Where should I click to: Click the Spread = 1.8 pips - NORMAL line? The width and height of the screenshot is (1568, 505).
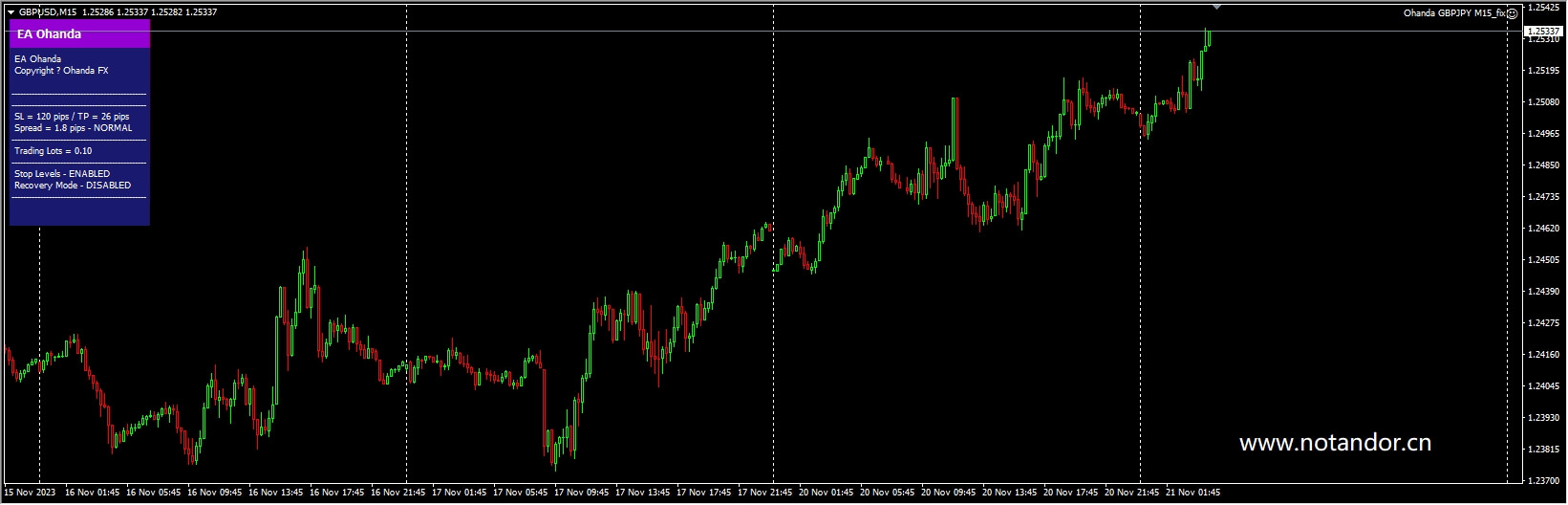74,128
